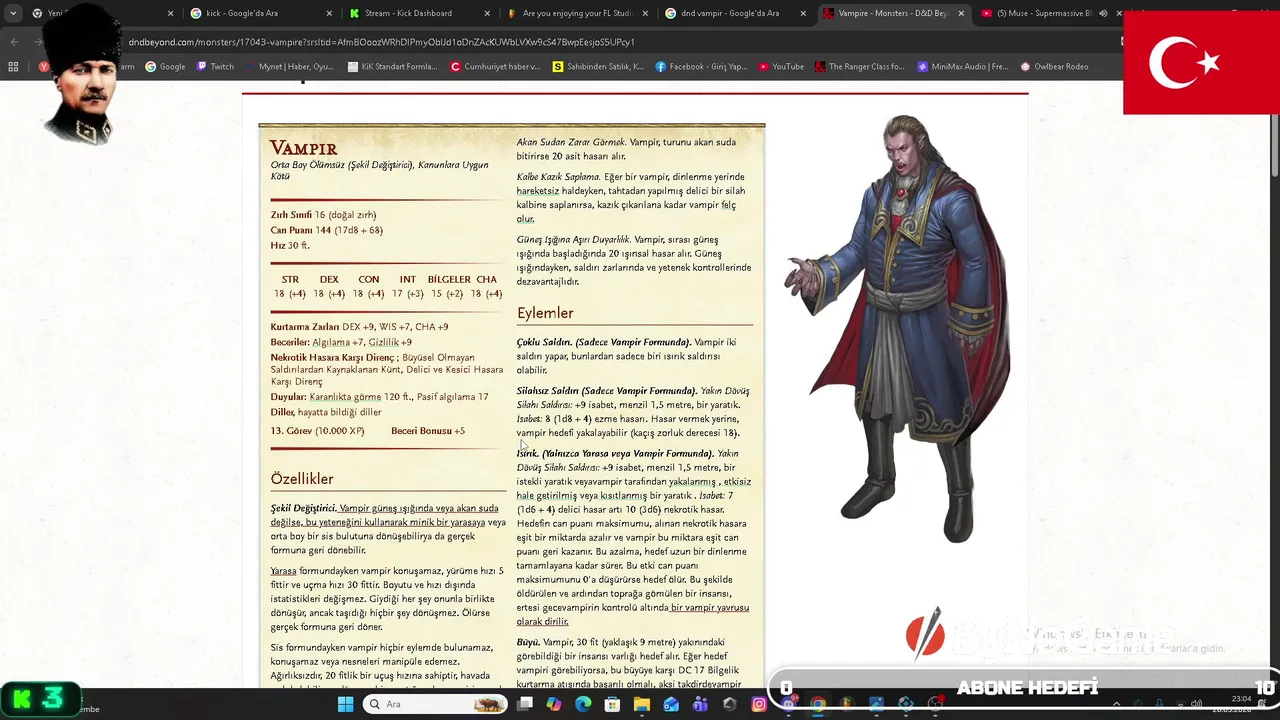This screenshot has width=1280, height=720.
Task: Close the Vampire Monsters tab
Action: pos(961,13)
